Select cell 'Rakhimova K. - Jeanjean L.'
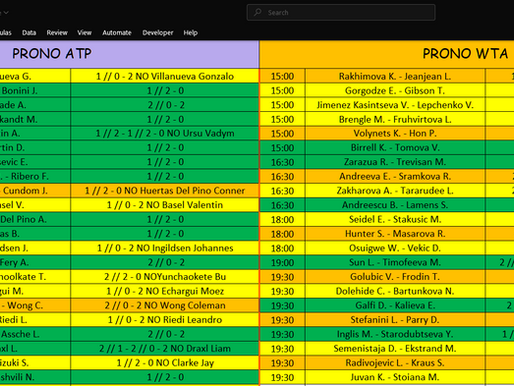514x386 pixels. [x=395, y=76]
